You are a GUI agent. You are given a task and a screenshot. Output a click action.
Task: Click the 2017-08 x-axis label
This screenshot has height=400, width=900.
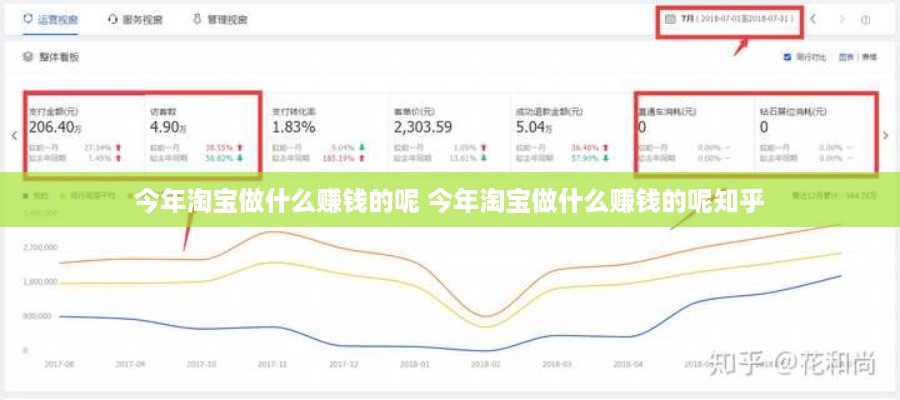click(59, 364)
